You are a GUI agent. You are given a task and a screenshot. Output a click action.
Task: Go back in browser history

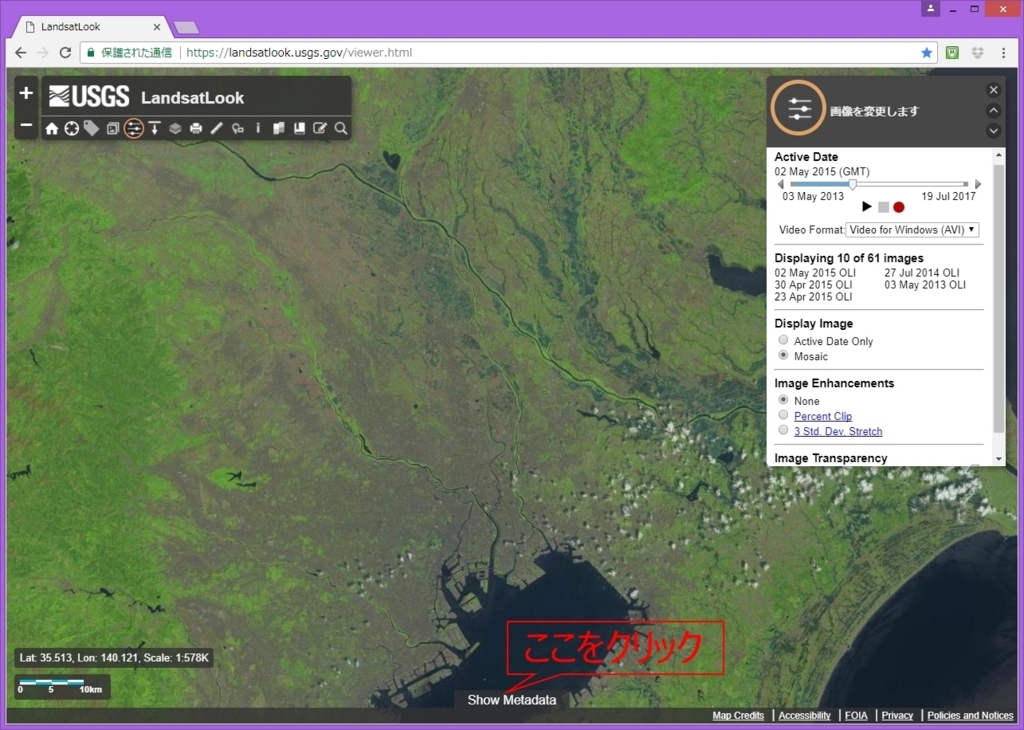pyautogui.click(x=21, y=53)
